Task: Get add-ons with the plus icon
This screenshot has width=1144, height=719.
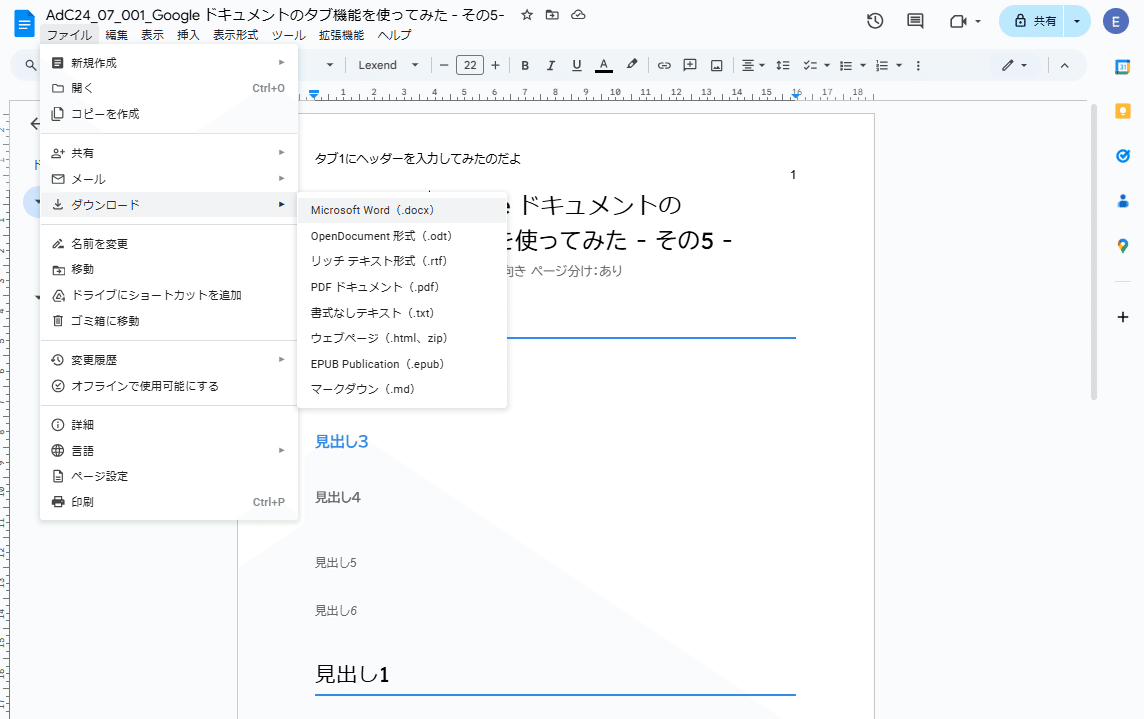Action: click(1122, 317)
